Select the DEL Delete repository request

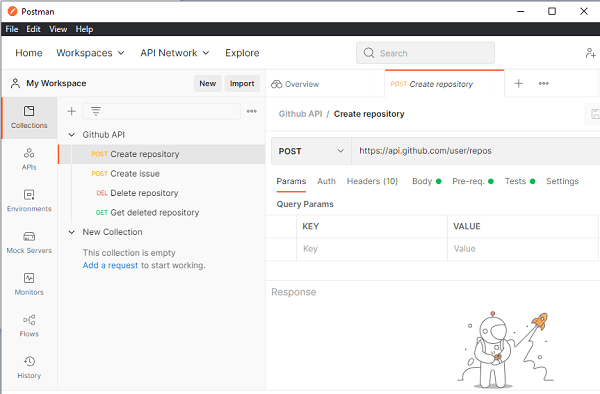coord(161,193)
